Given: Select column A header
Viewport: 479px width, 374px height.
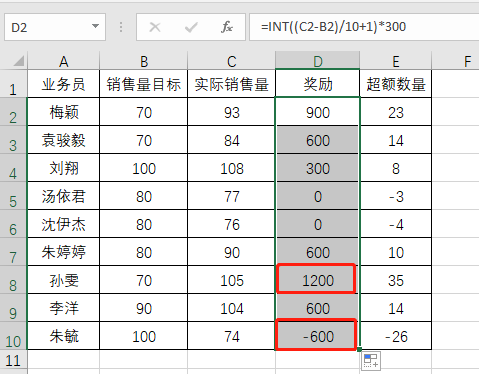Looking at the screenshot, I should click(63, 61).
